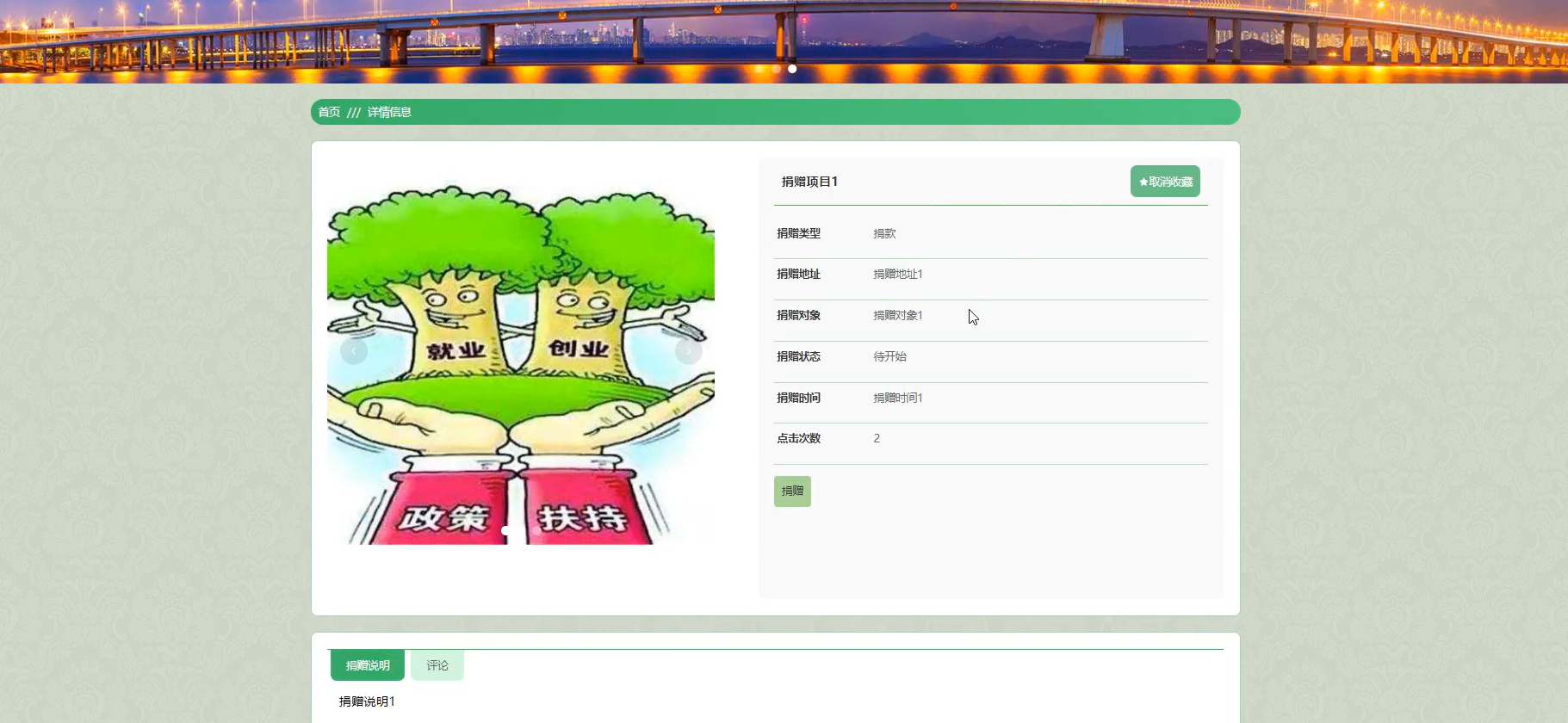The width and height of the screenshot is (1568, 723).
Task: Click the bridge banner image
Action: point(784,41)
